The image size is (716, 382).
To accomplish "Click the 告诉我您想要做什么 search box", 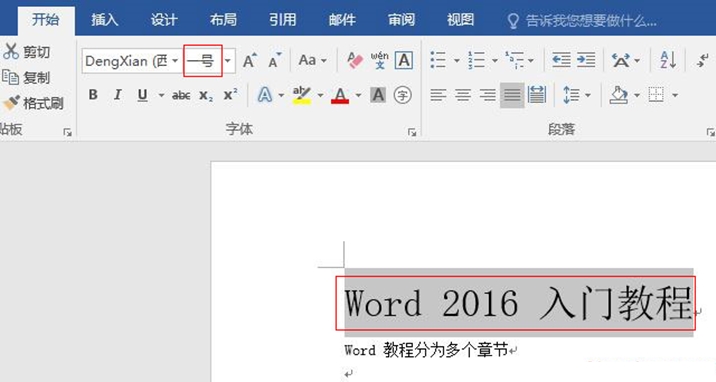I will tap(582, 21).
